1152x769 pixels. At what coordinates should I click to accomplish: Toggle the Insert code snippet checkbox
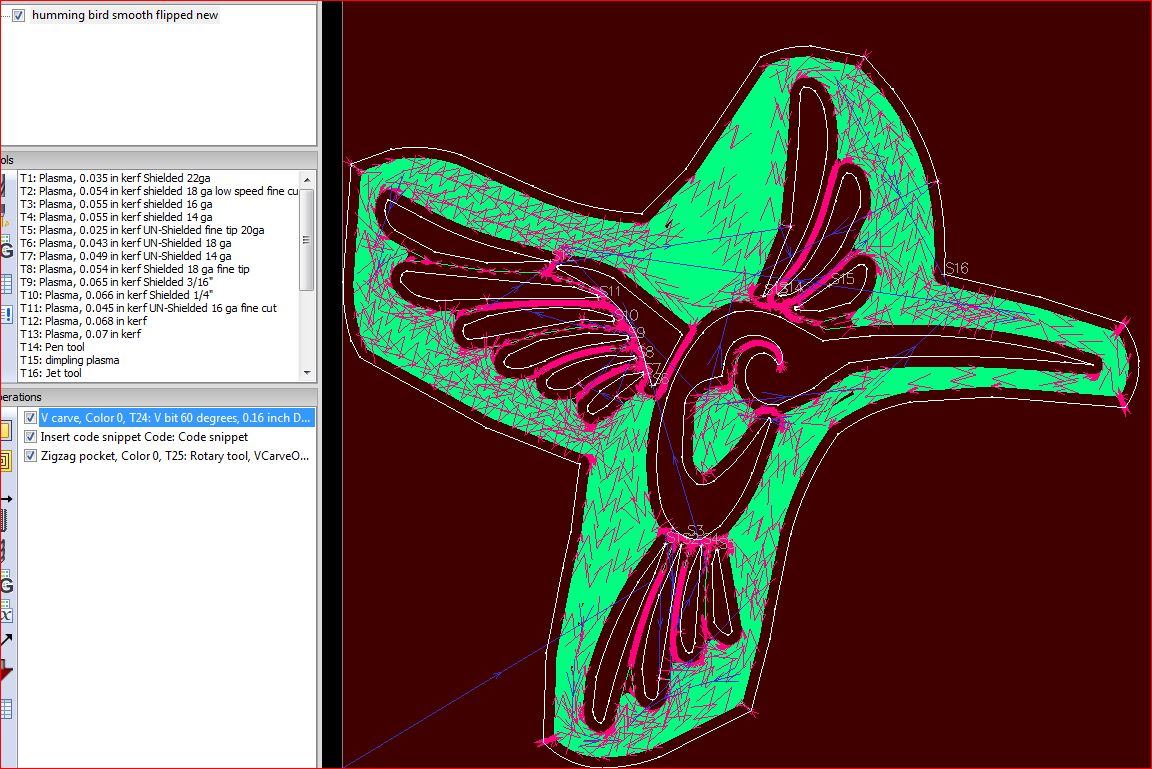(31, 437)
